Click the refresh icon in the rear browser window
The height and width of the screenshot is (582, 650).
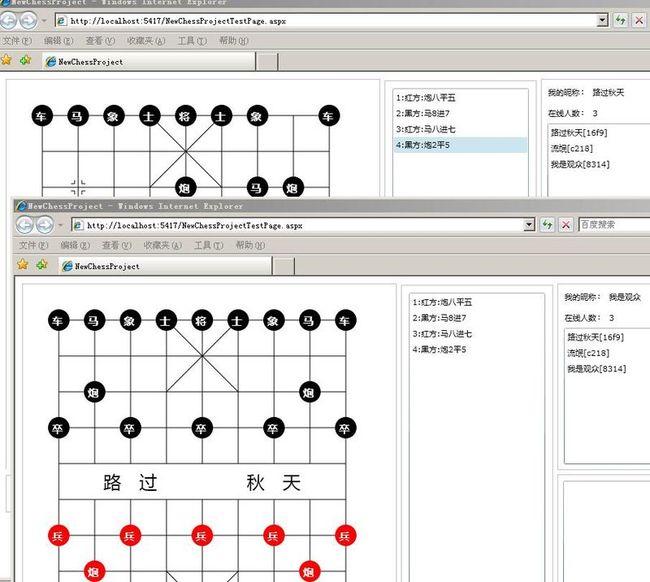tap(621, 20)
